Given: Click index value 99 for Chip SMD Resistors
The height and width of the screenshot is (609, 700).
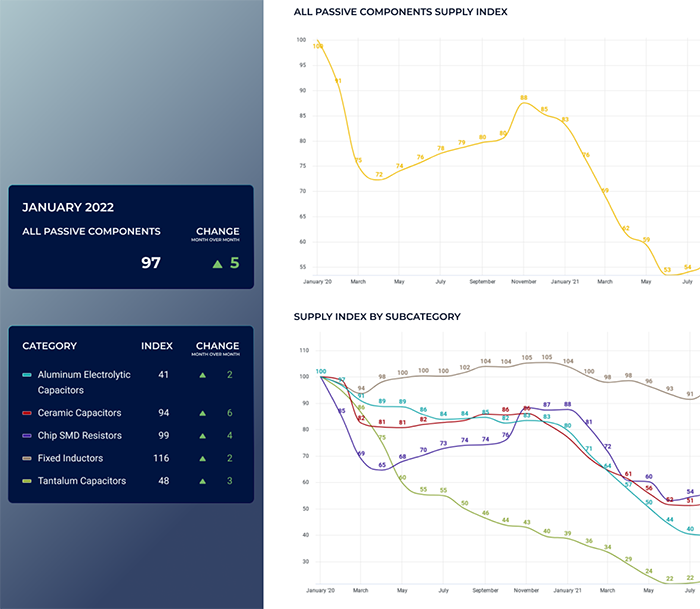Looking at the screenshot, I should point(163,436).
